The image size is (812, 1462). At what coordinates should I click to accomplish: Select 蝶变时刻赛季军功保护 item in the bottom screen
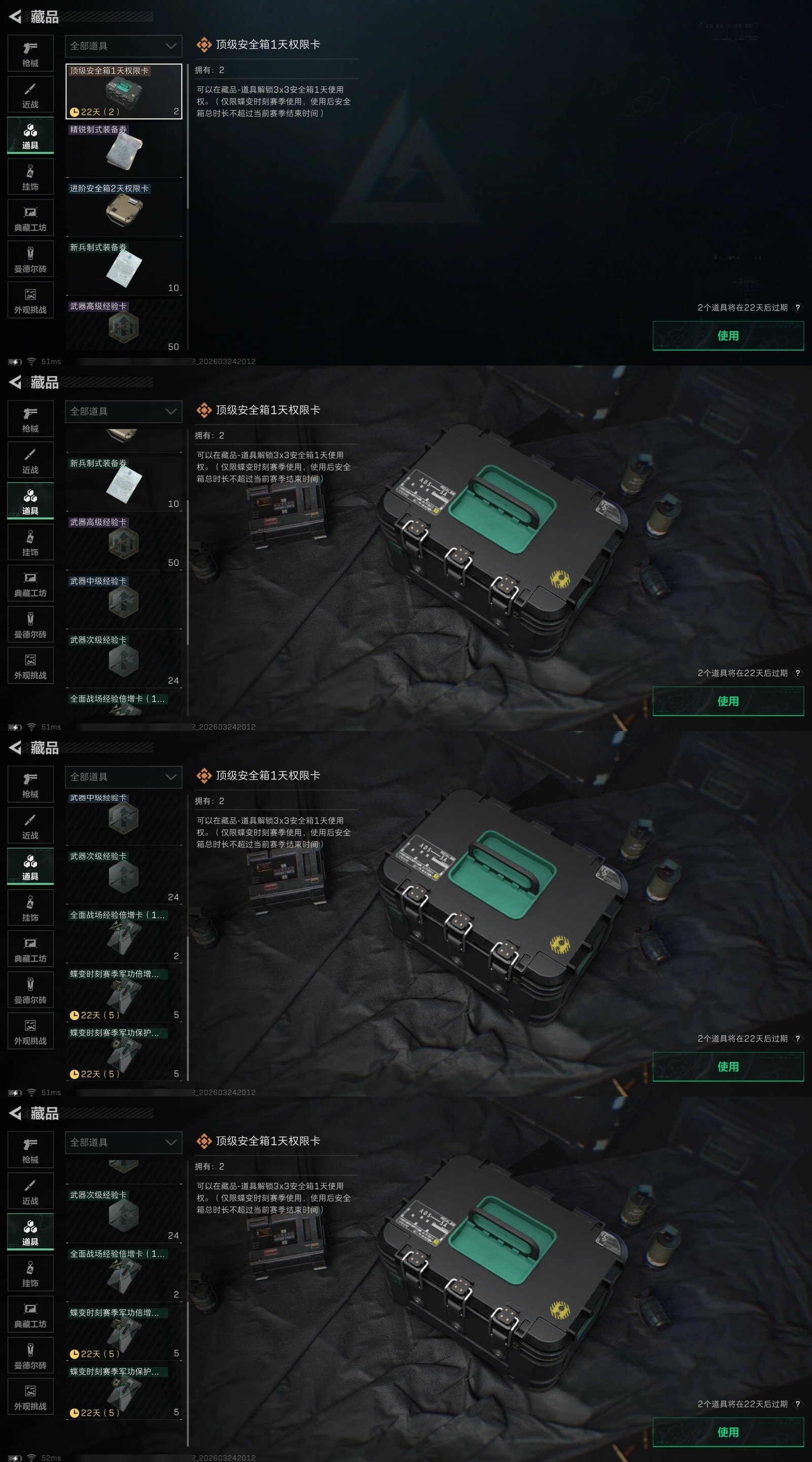point(124,1392)
